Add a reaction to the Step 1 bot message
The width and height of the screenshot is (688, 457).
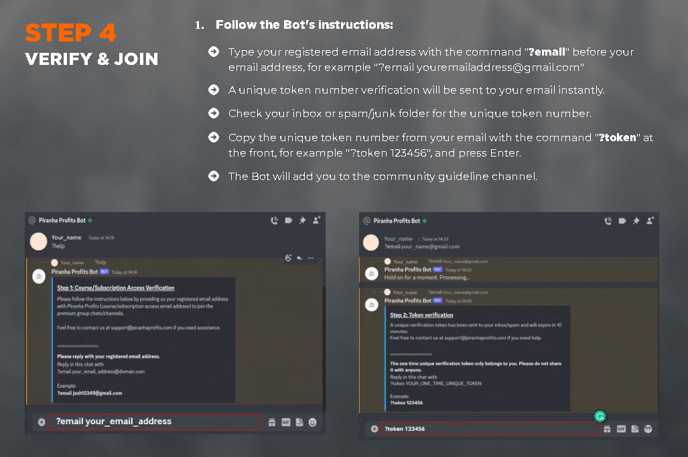point(288,258)
